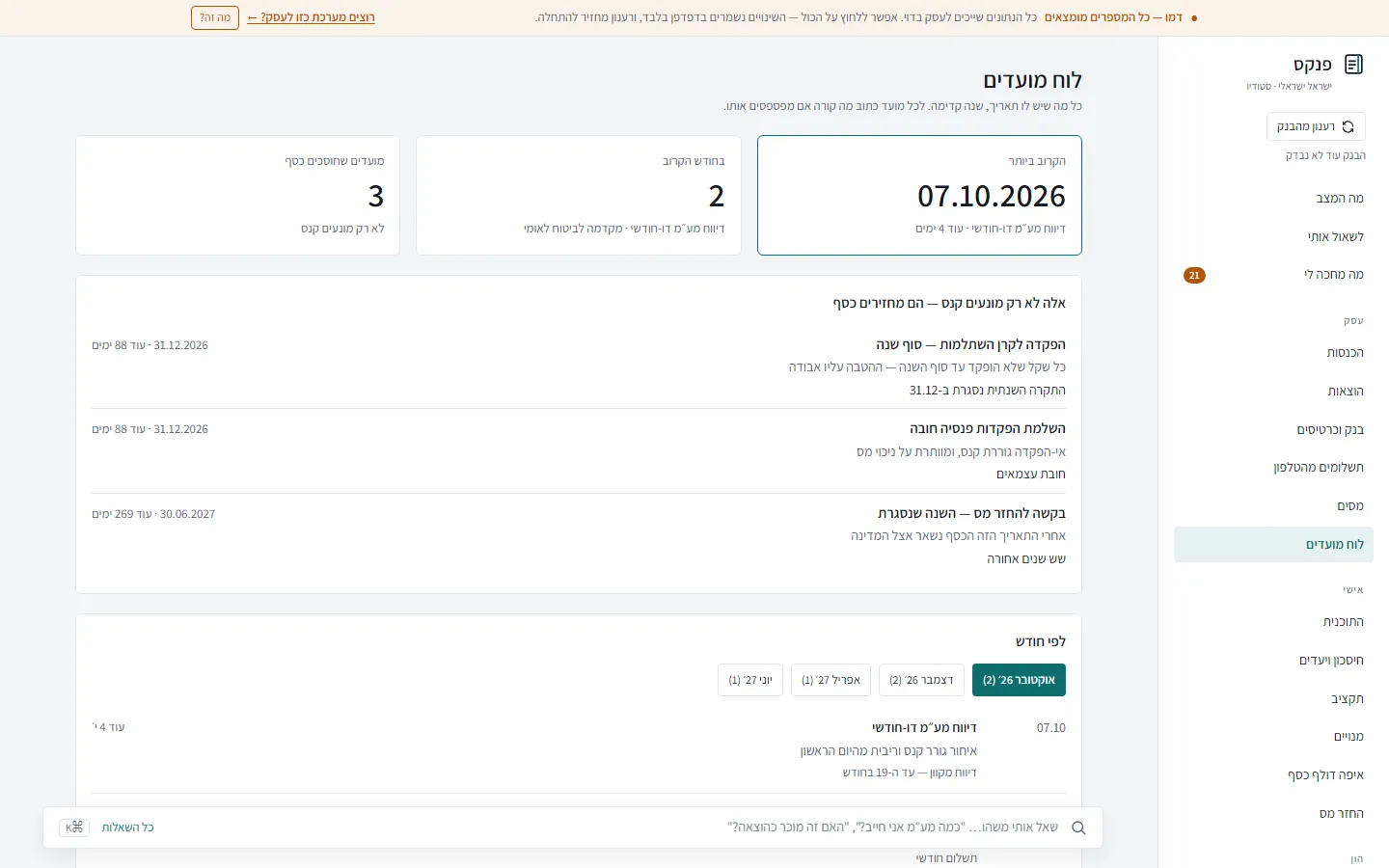Click the פנקס notebook logo icon

pos(1353,65)
